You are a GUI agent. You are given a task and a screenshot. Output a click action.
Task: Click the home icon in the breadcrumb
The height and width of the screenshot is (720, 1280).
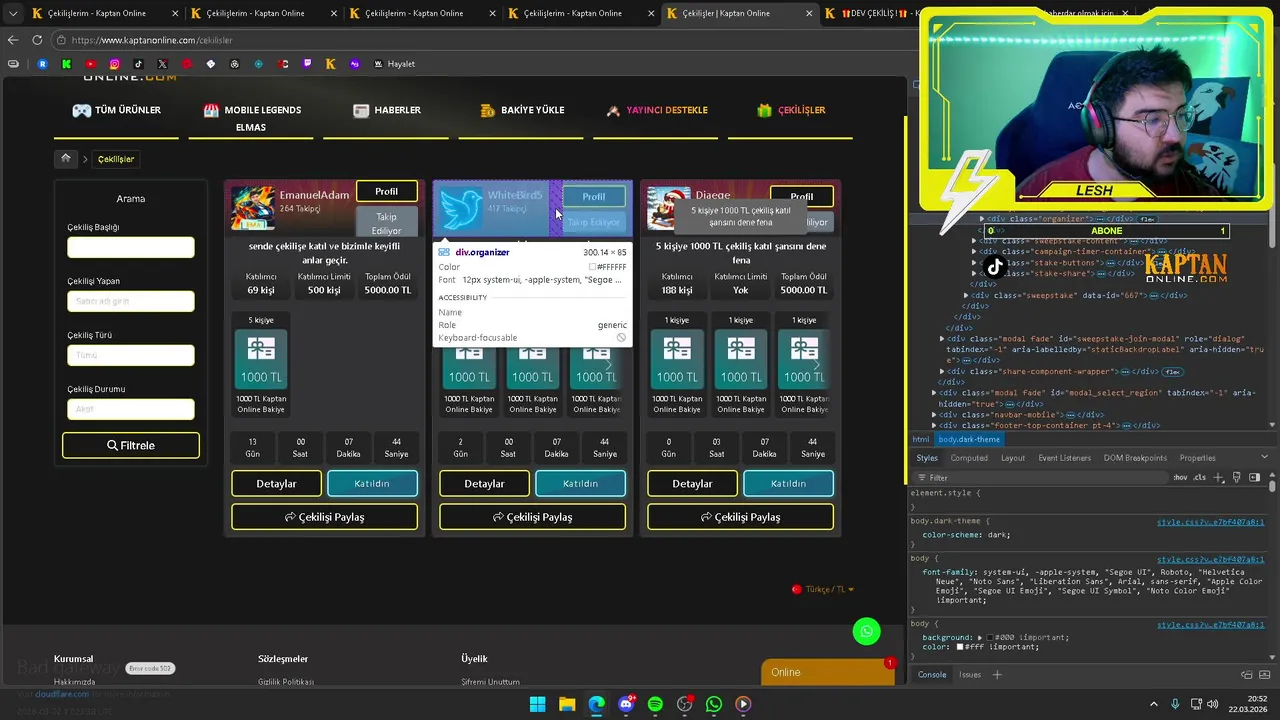pos(66,158)
